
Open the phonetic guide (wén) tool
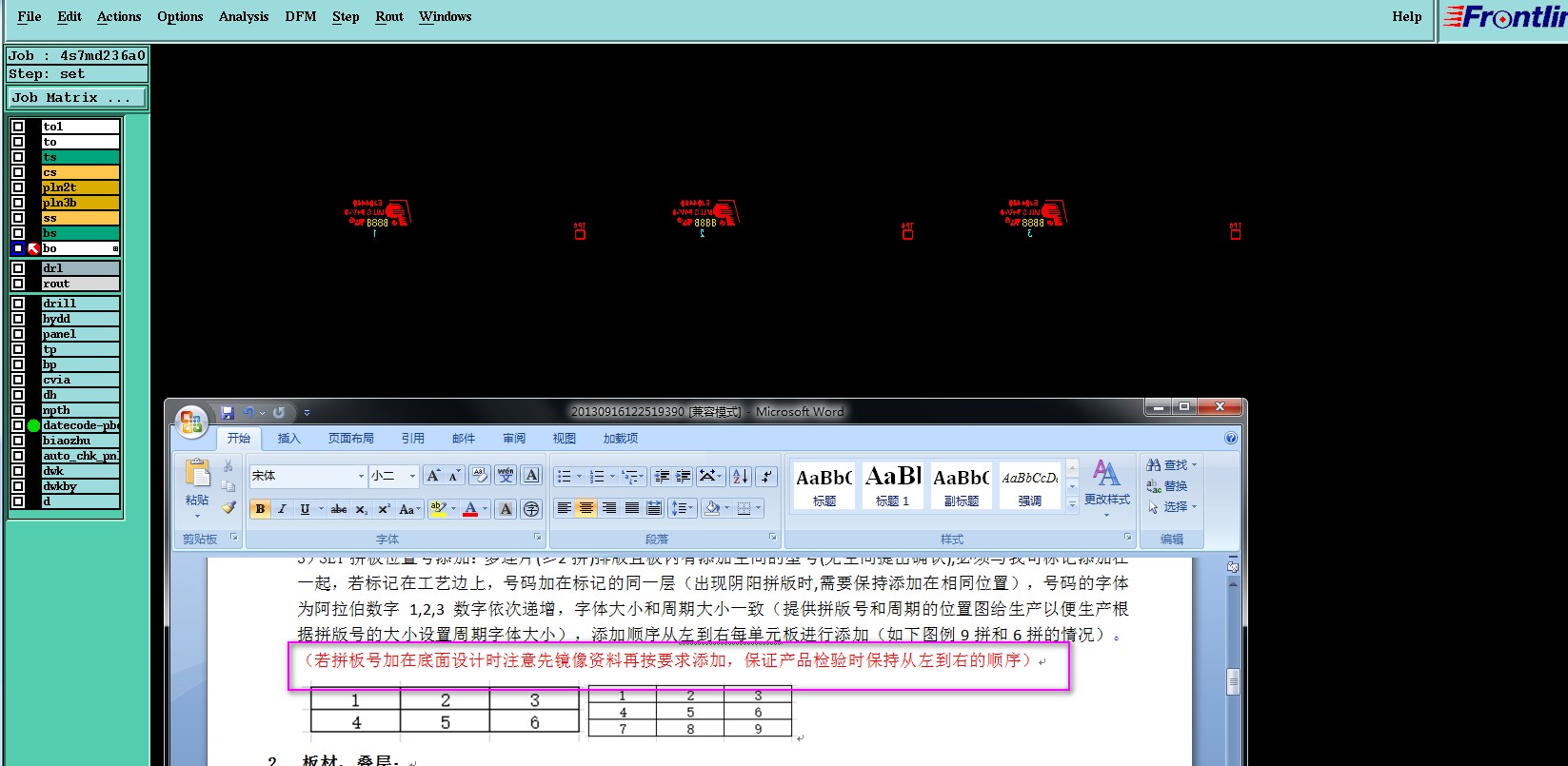(x=506, y=476)
